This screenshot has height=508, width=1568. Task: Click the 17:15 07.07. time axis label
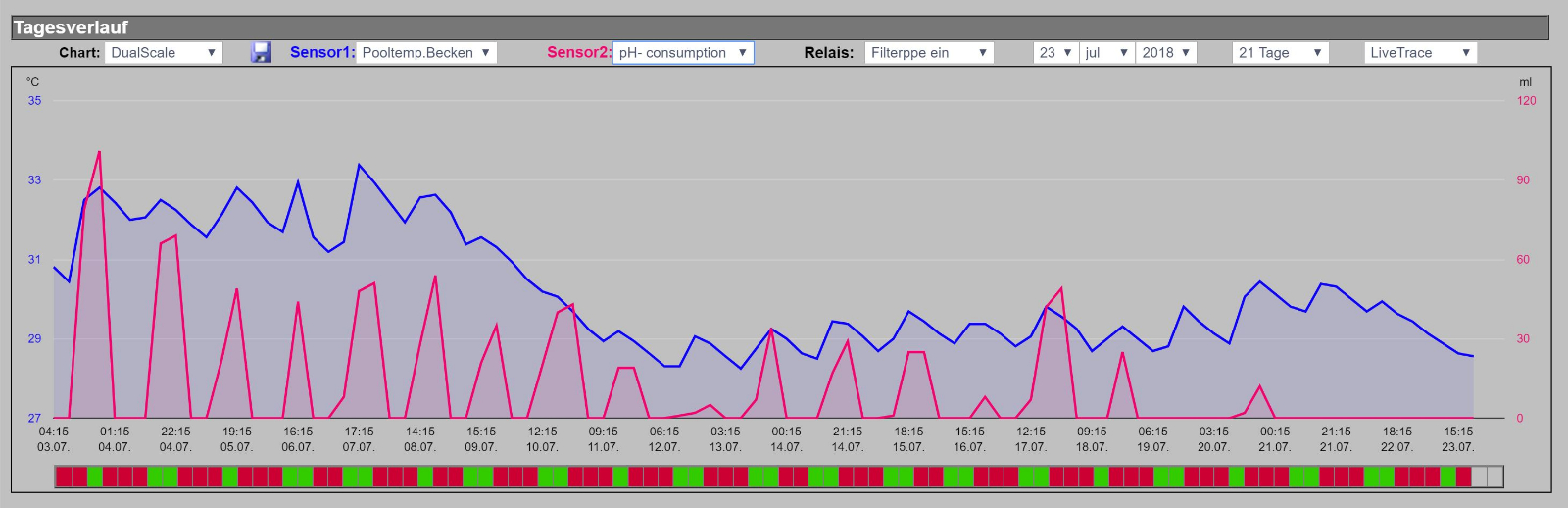359,438
